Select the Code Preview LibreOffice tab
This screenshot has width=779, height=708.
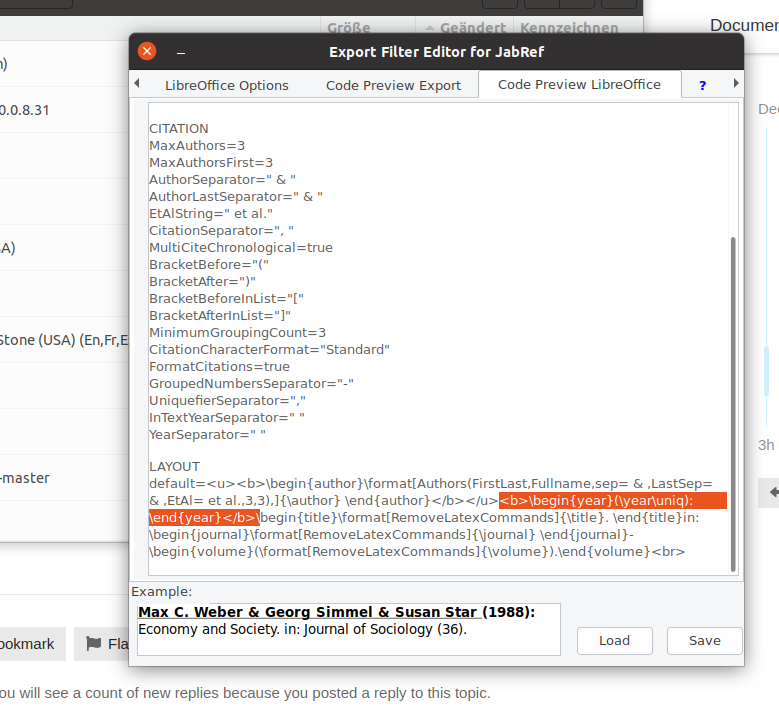579,84
